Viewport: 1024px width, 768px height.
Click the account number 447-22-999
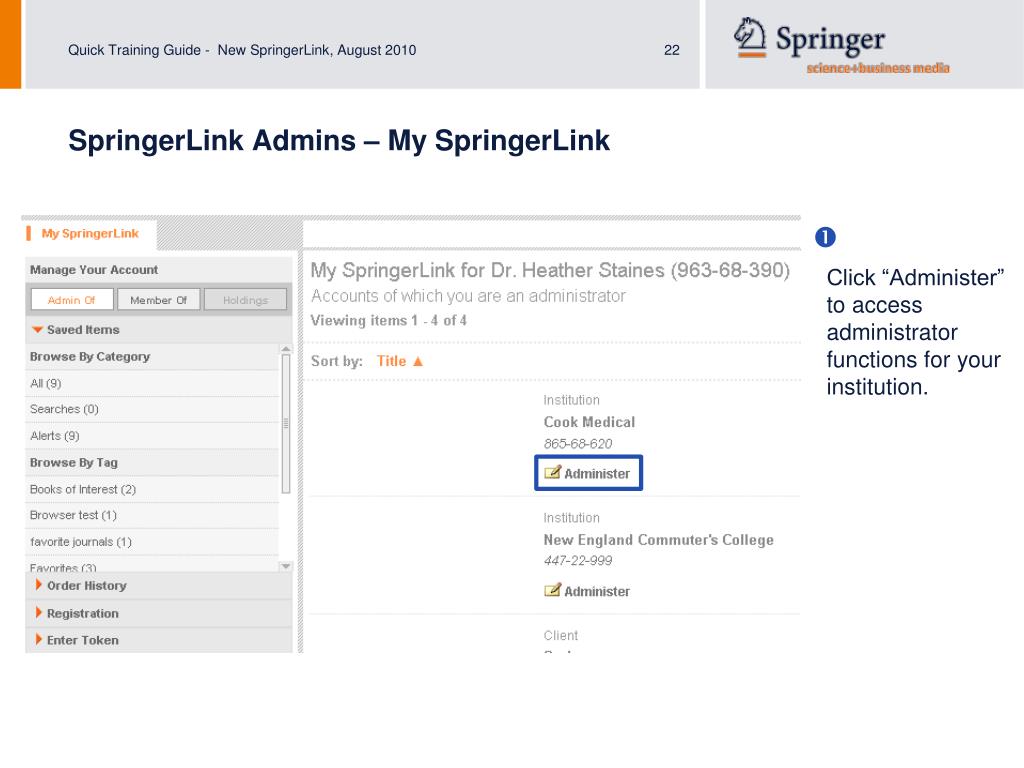pyautogui.click(x=578, y=560)
